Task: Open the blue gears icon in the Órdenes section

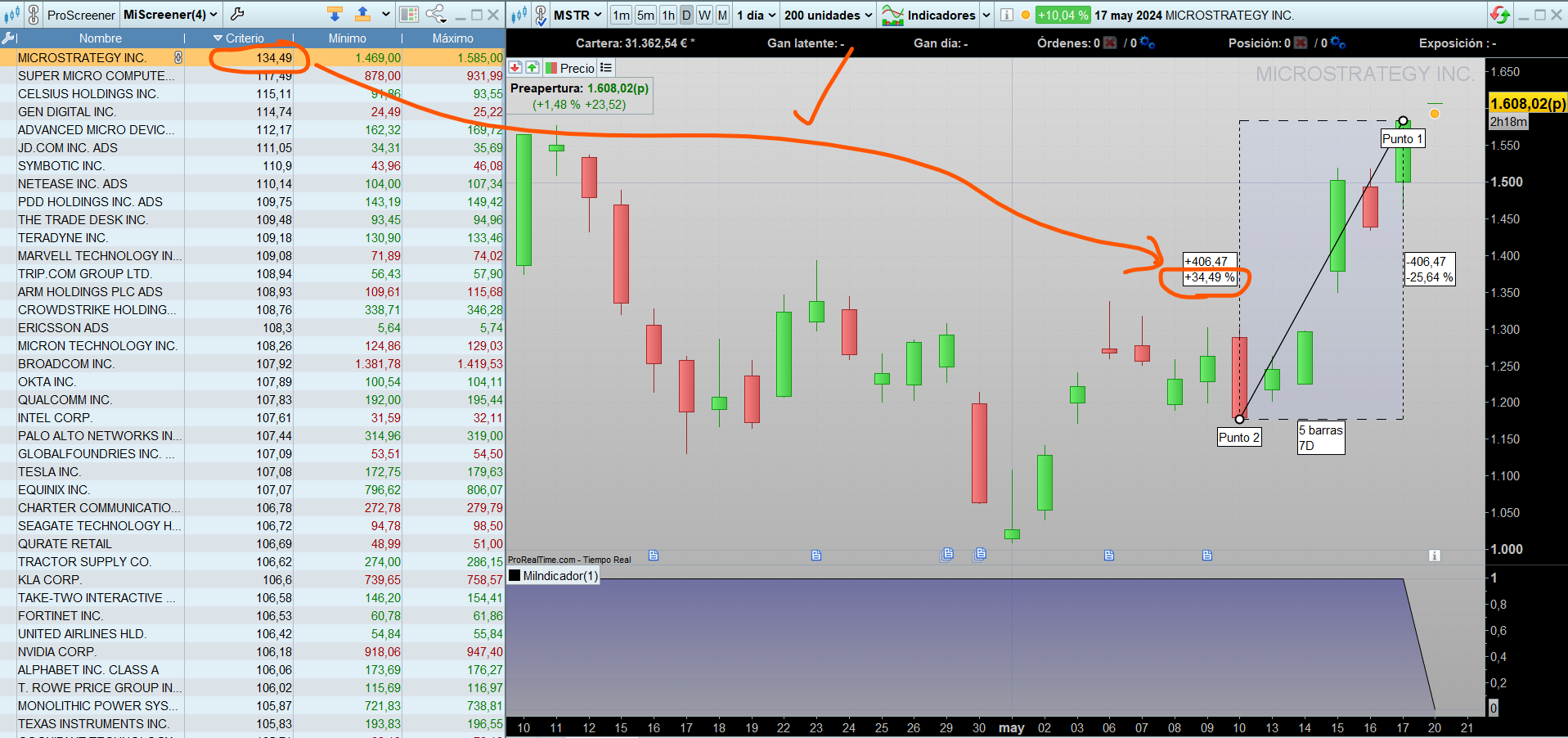Action: point(1147,43)
